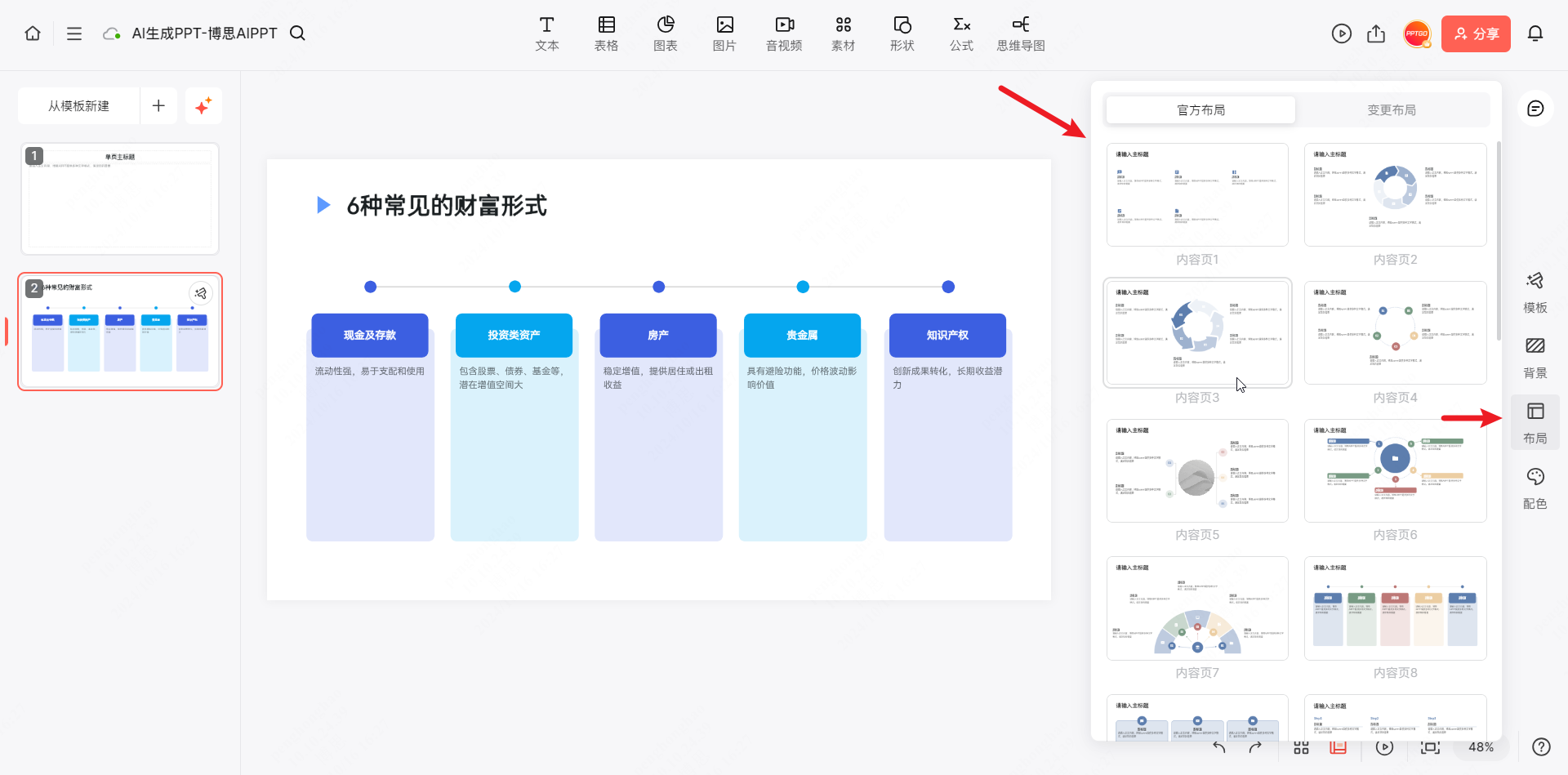1568x775 pixels.
Task: Open the hamburger menu
Action: click(x=74, y=33)
